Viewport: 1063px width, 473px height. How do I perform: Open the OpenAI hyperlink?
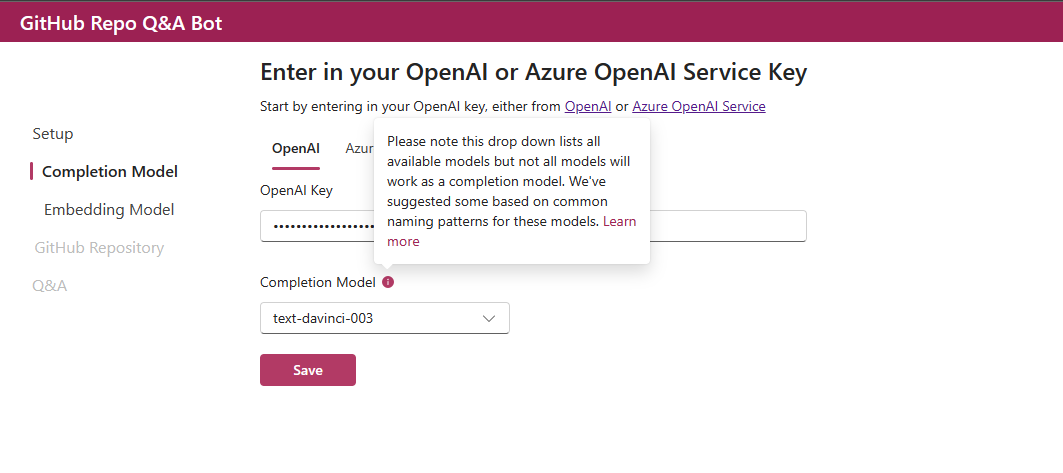(588, 106)
